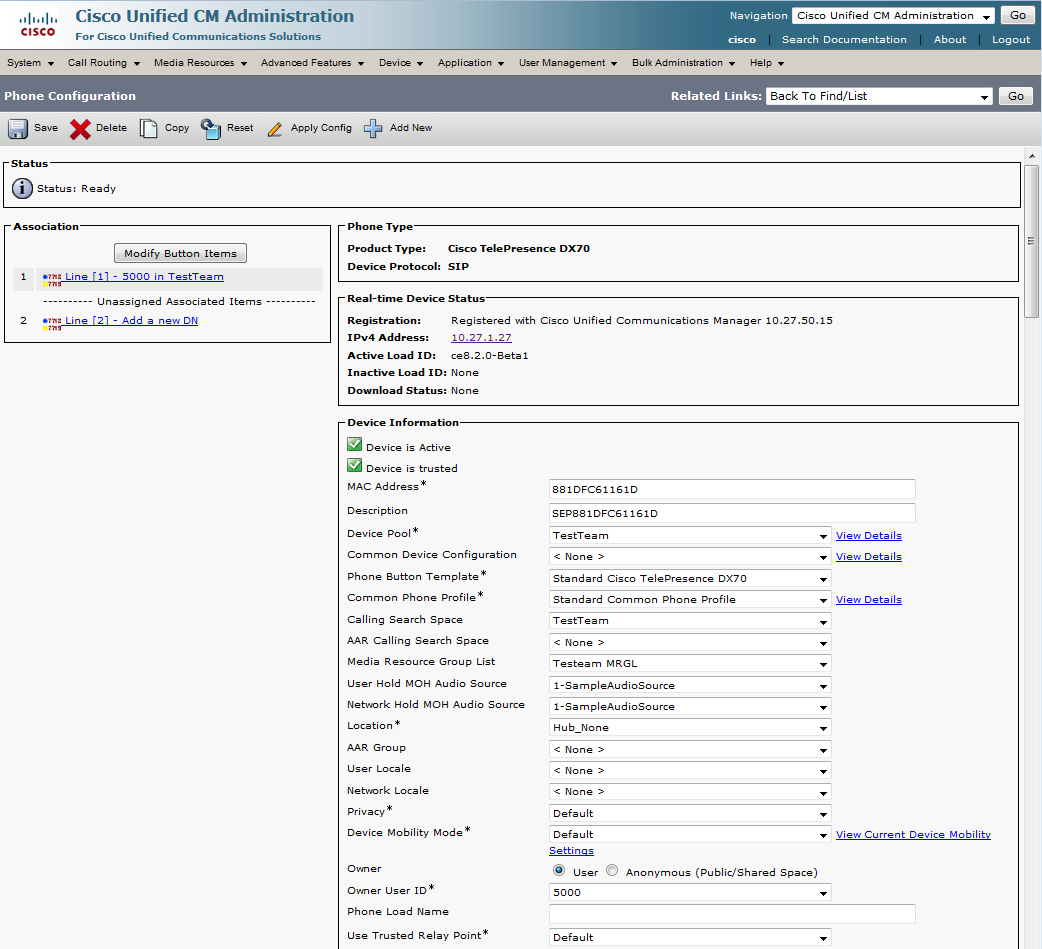1042x949 pixels.
Task: Click the Cisco logo in header
Action: (x=38, y=24)
